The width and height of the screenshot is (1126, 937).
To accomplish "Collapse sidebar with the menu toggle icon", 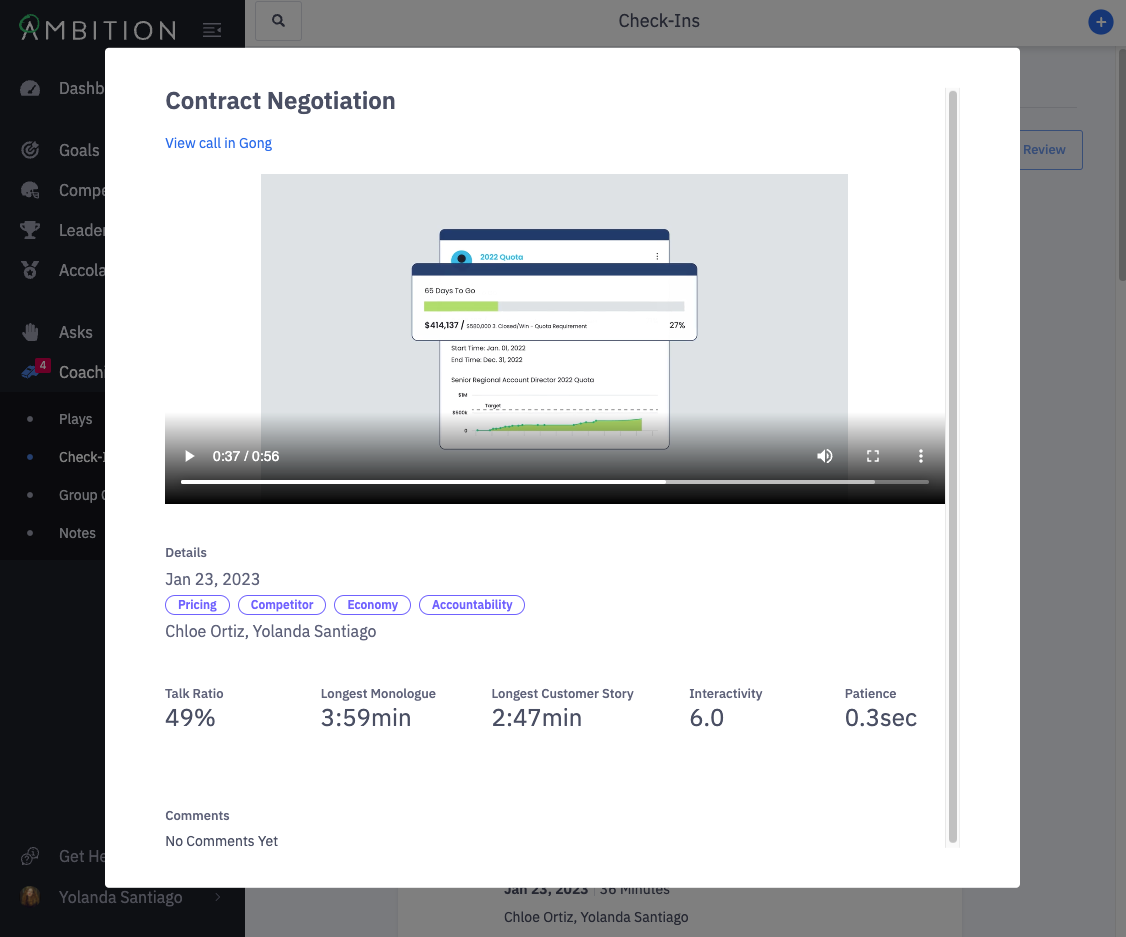I will pyautogui.click(x=212, y=29).
